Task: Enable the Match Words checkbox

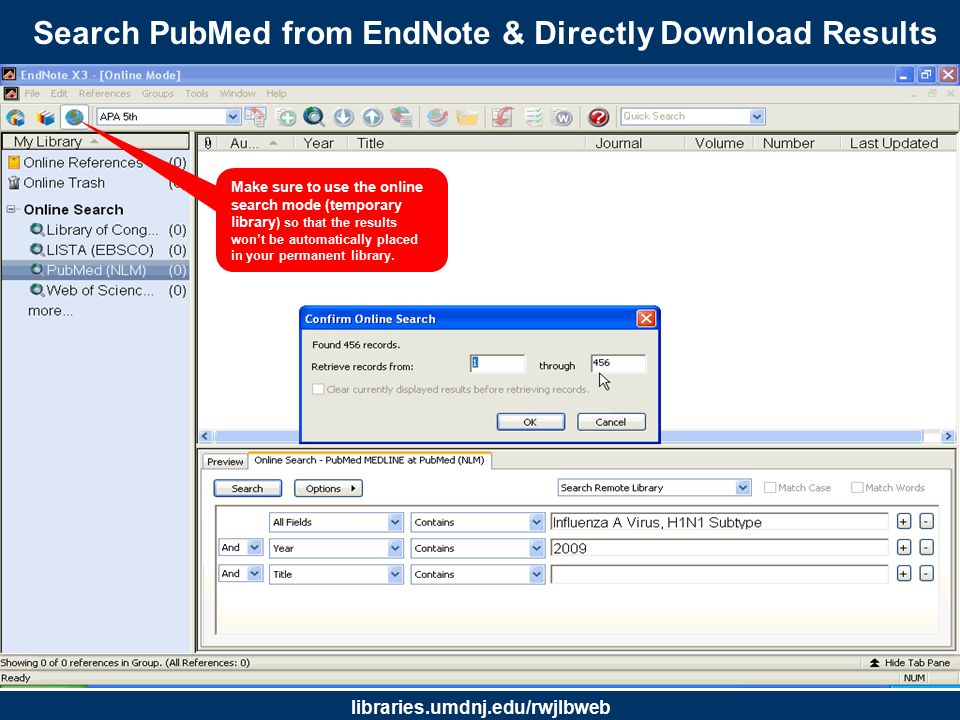Action: pyautogui.click(x=857, y=487)
